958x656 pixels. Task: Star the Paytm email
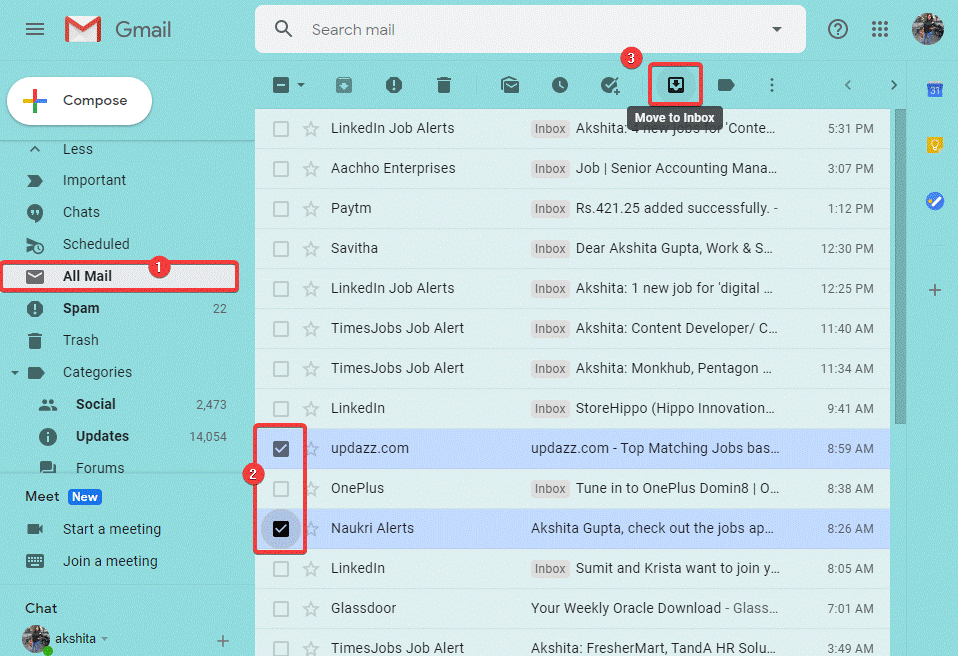click(311, 208)
